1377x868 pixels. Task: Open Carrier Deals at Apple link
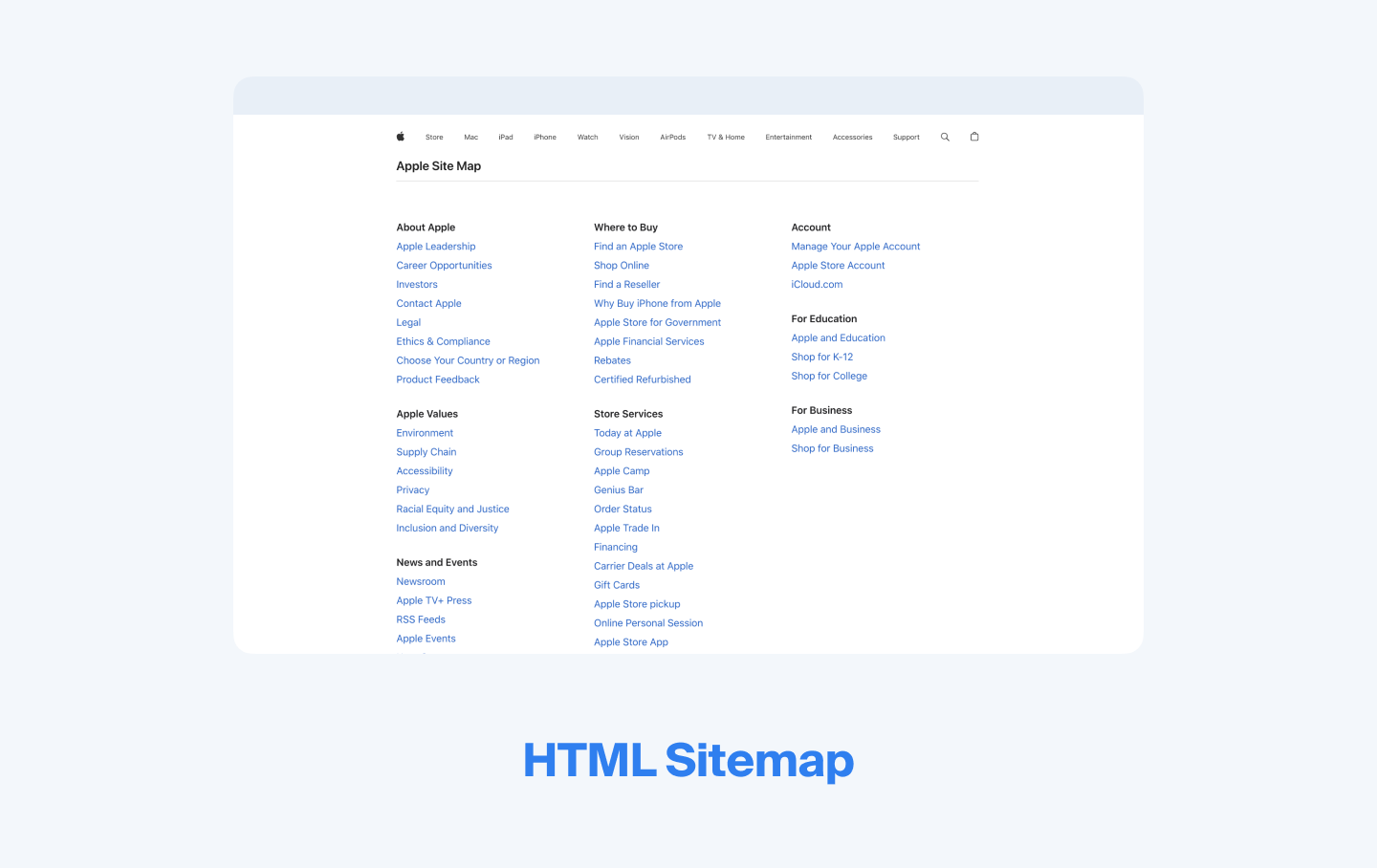click(x=644, y=566)
